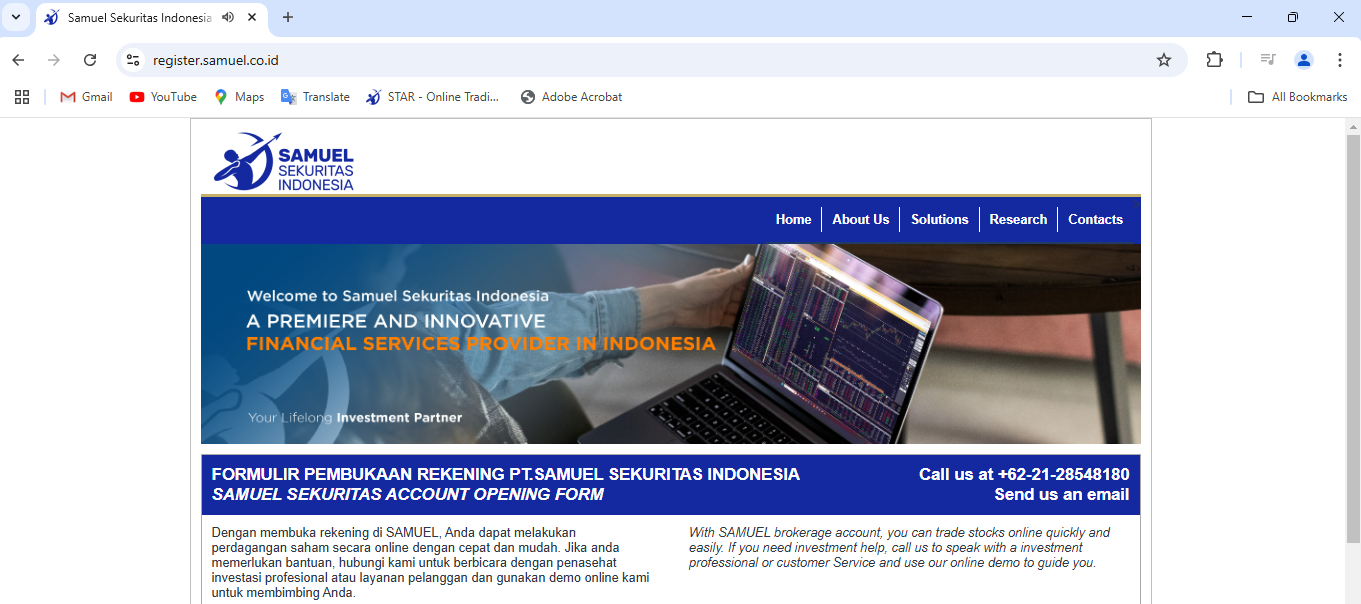Bookmark this page with star icon
This screenshot has height=604, width=1361.
tap(1164, 60)
